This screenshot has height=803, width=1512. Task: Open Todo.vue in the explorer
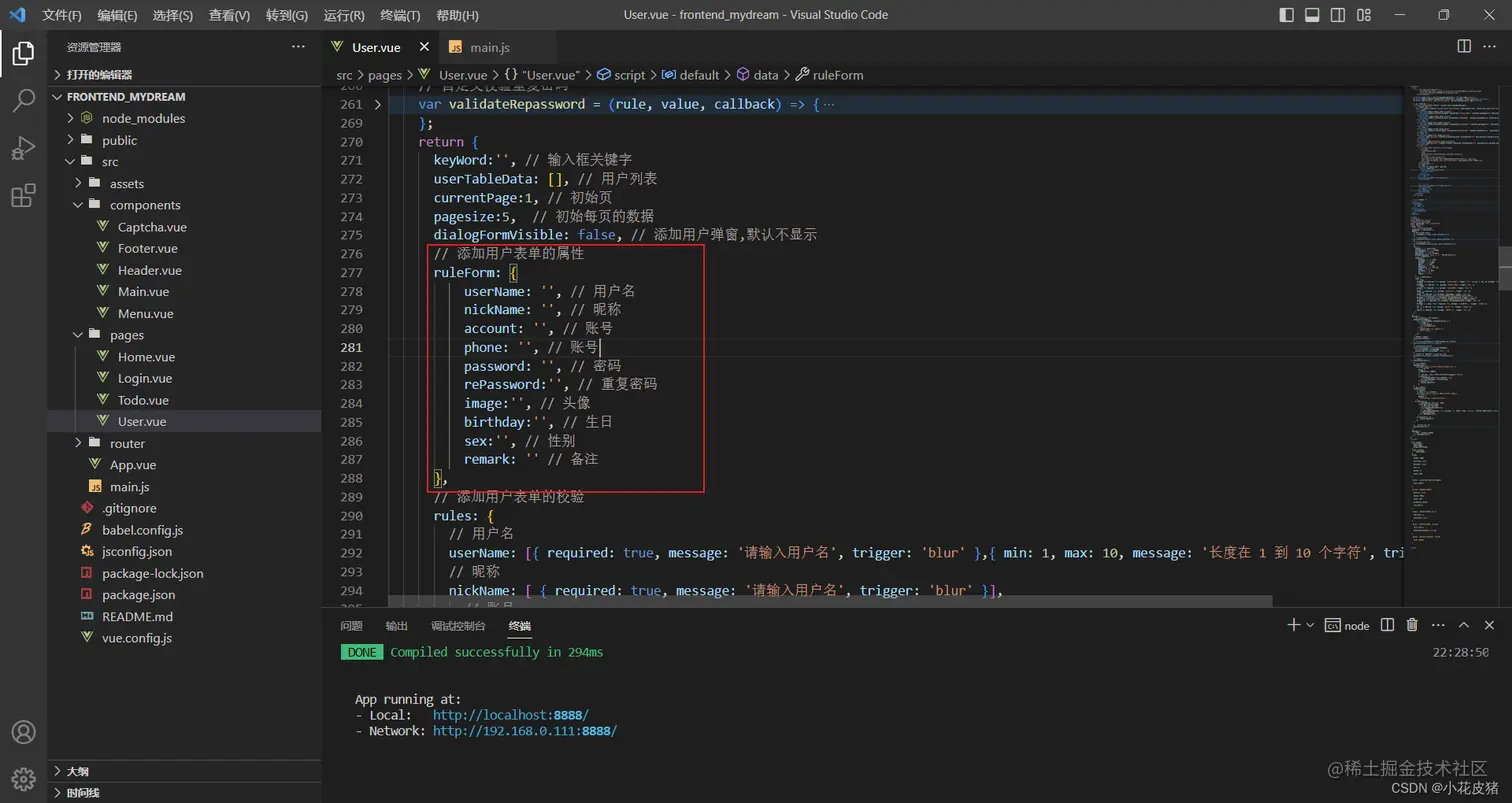[184, 400]
